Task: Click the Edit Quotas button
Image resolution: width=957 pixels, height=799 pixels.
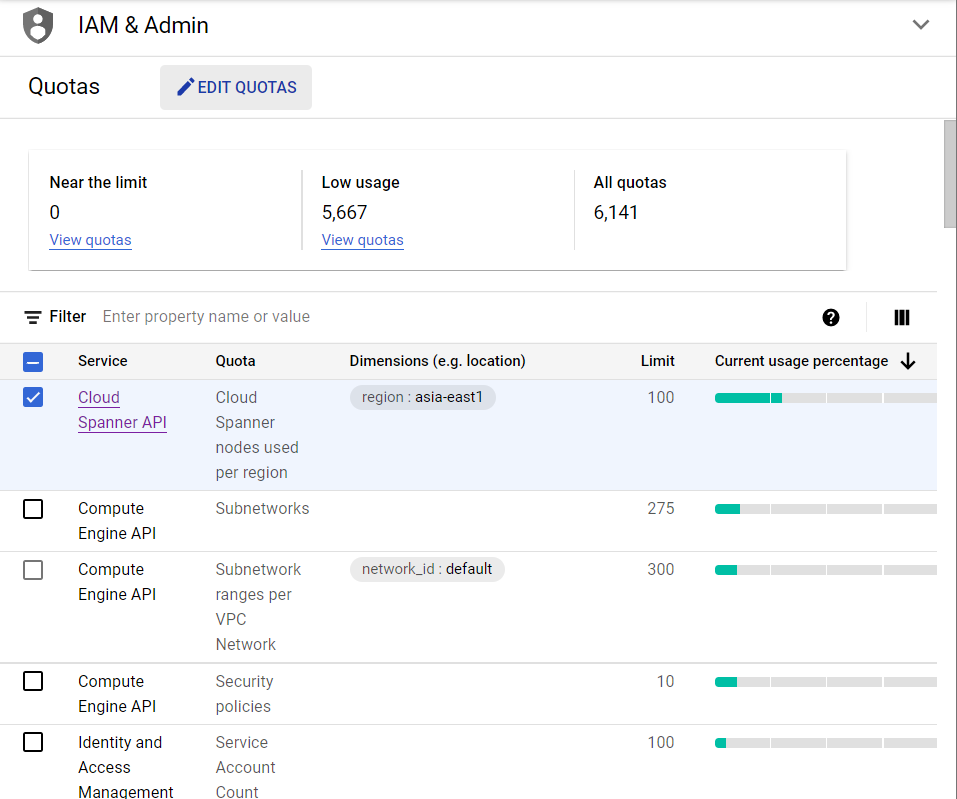Action: tap(236, 87)
